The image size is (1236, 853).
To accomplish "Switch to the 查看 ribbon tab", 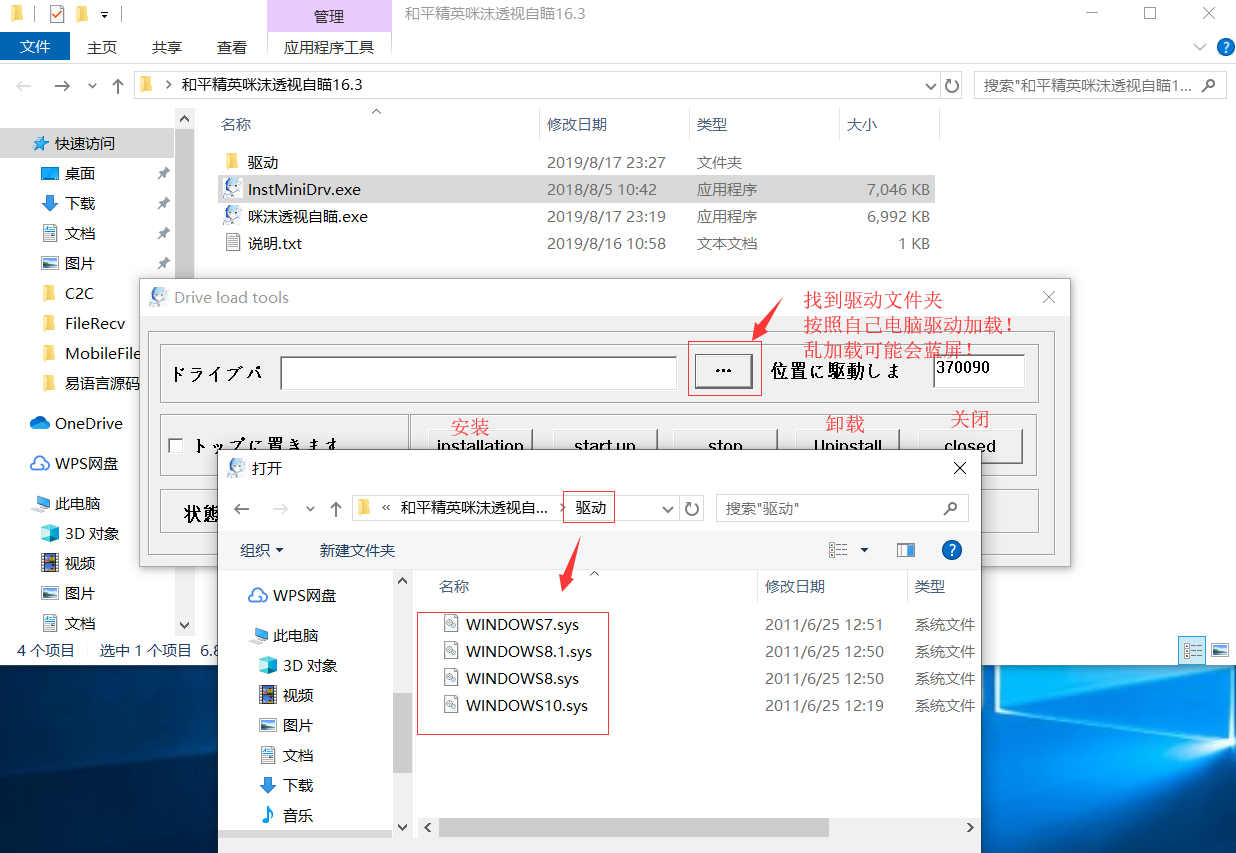I will click(232, 47).
